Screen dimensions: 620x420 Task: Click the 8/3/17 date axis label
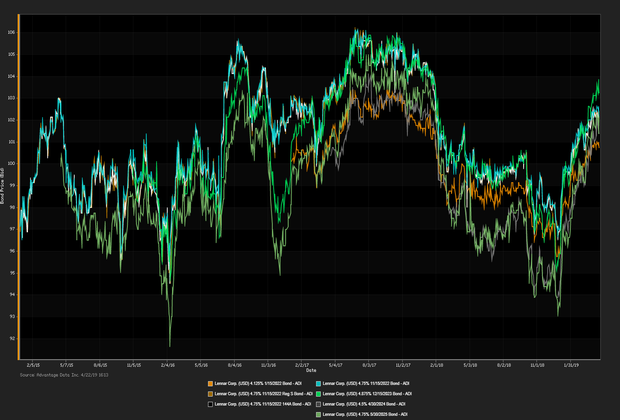click(x=369, y=365)
